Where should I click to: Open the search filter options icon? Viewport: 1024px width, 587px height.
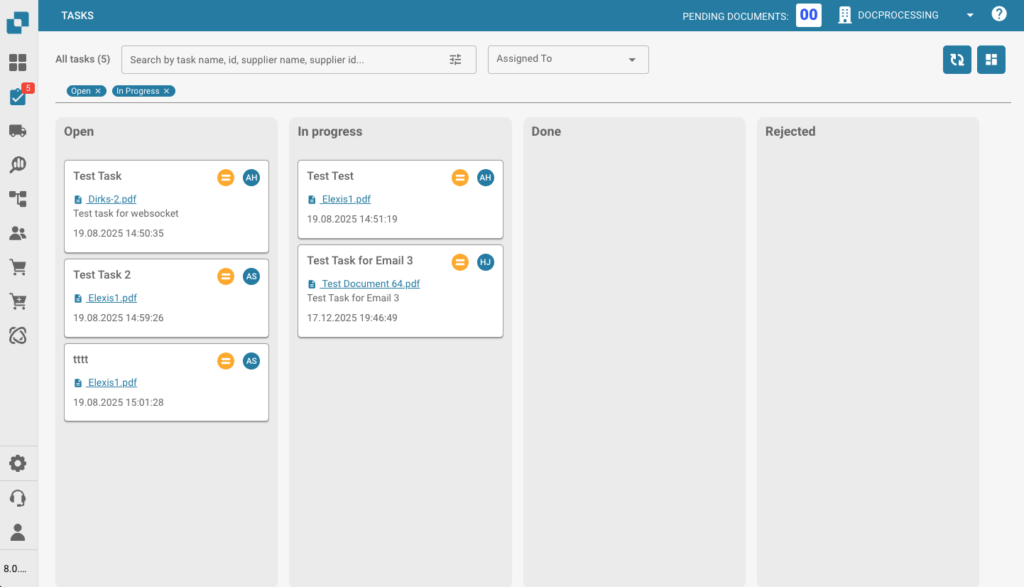pyautogui.click(x=456, y=60)
